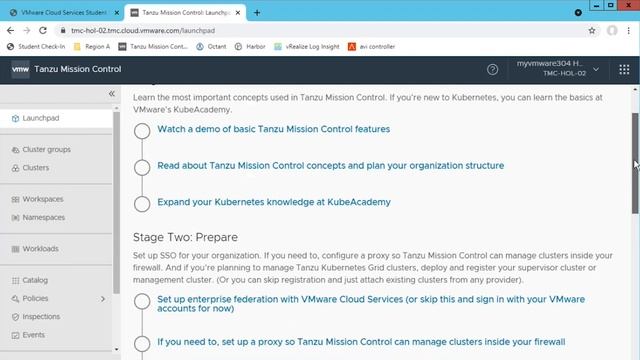The height and width of the screenshot is (360, 640).
Task: Click the 'Stage Two: Prepare' heading
Action: [185, 237]
